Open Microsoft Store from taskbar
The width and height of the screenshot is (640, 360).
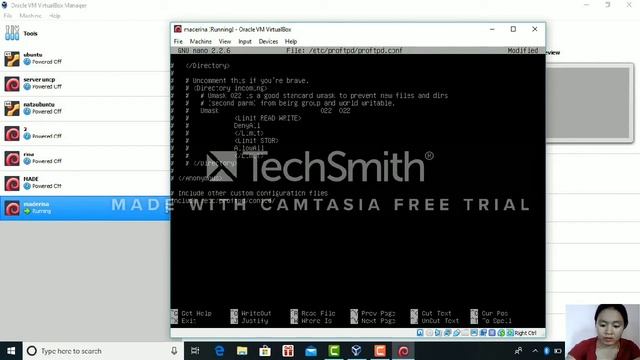pyautogui.click(x=265, y=351)
